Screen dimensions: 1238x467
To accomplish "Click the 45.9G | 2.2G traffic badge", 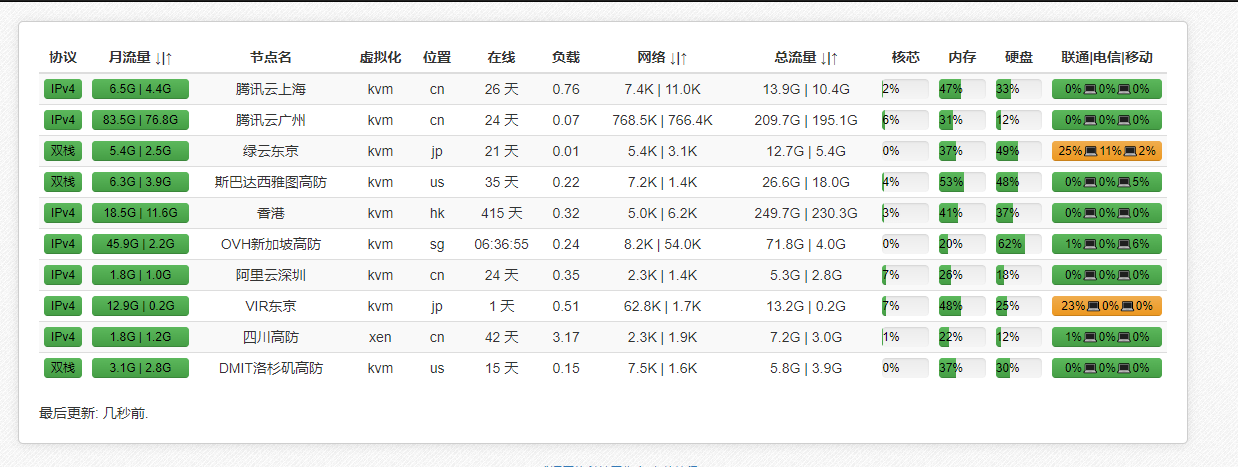I will click(x=140, y=244).
